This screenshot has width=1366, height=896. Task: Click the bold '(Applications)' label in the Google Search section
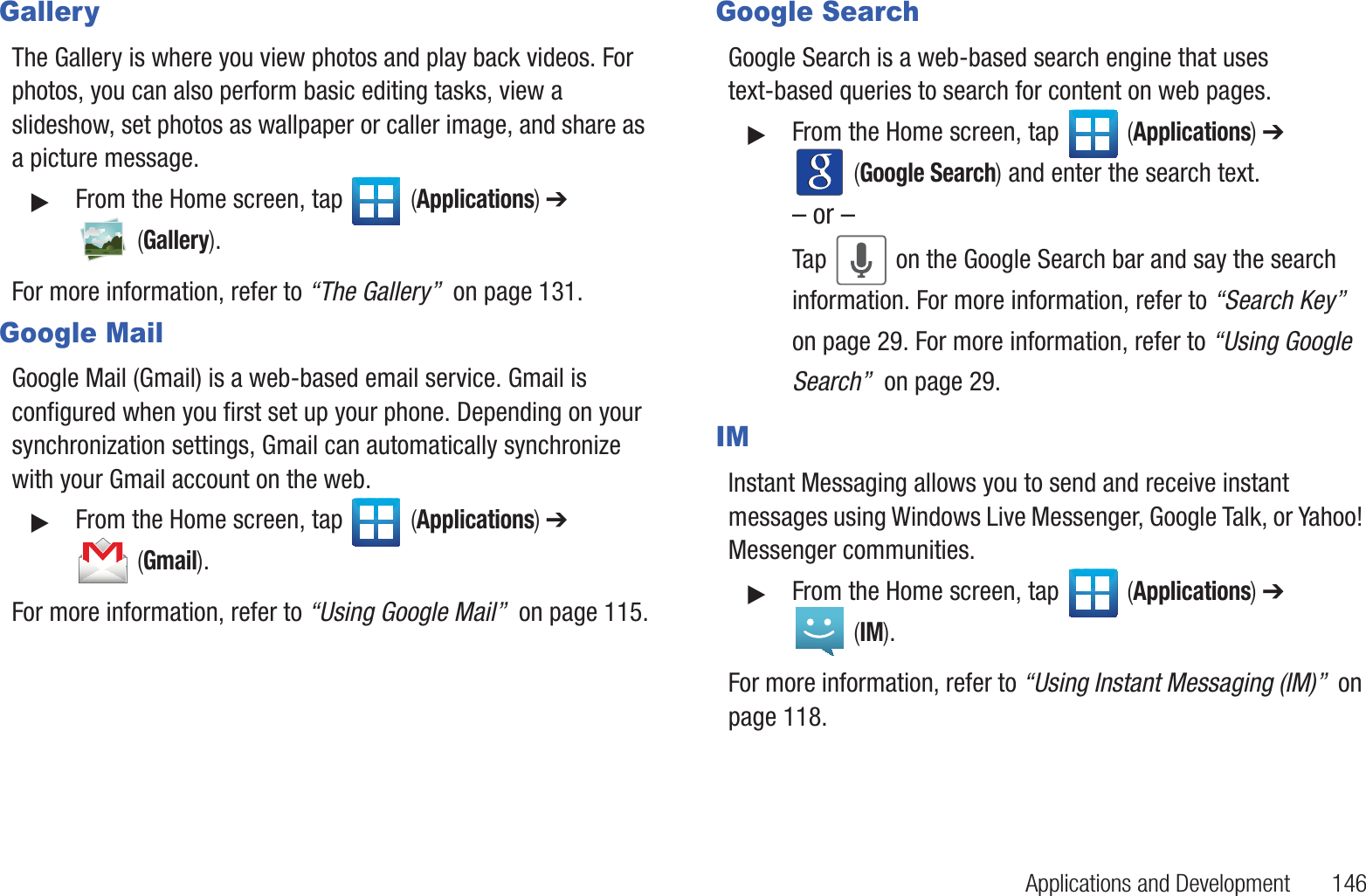pyautogui.click(x=1192, y=133)
